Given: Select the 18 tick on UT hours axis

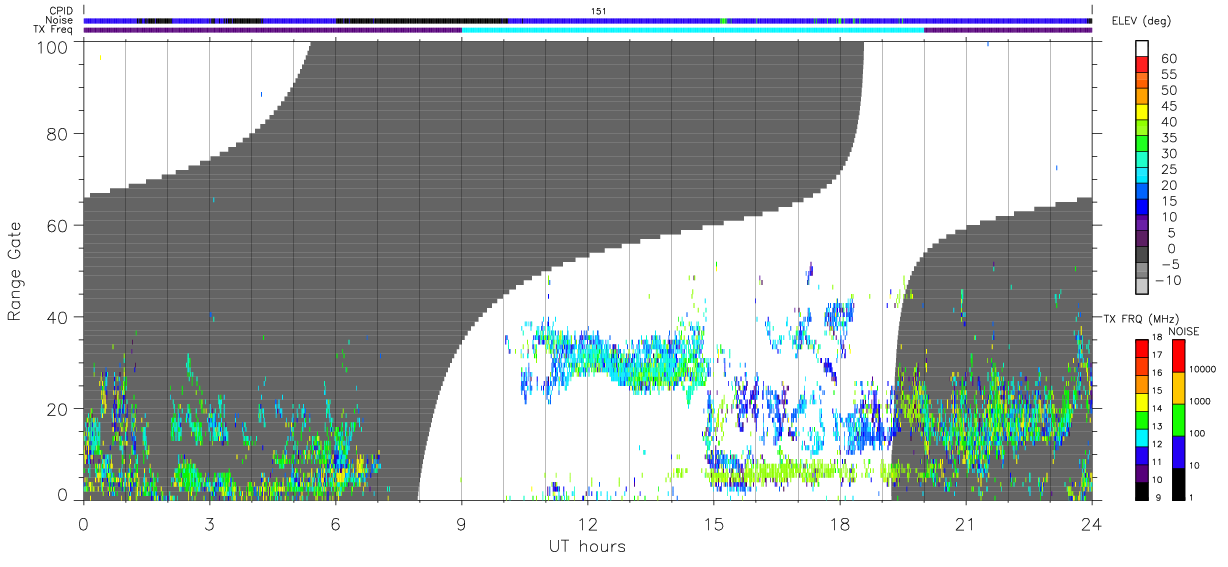Looking at the screenshot, I should (x=839, y=523).
